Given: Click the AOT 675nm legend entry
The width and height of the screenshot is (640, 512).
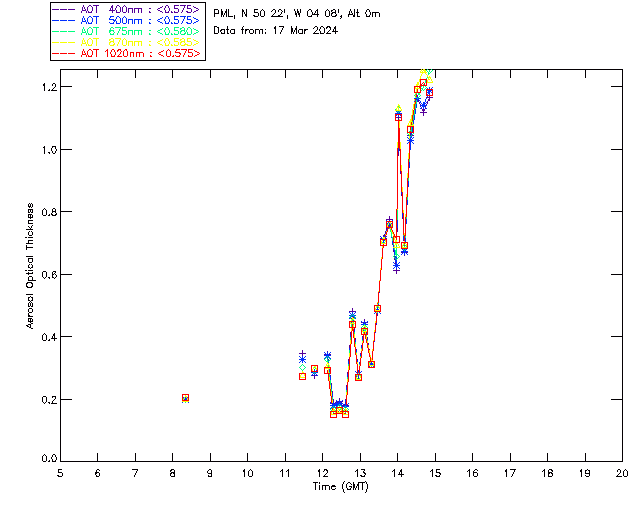Looking at the screenshot, I should [126, 31].
